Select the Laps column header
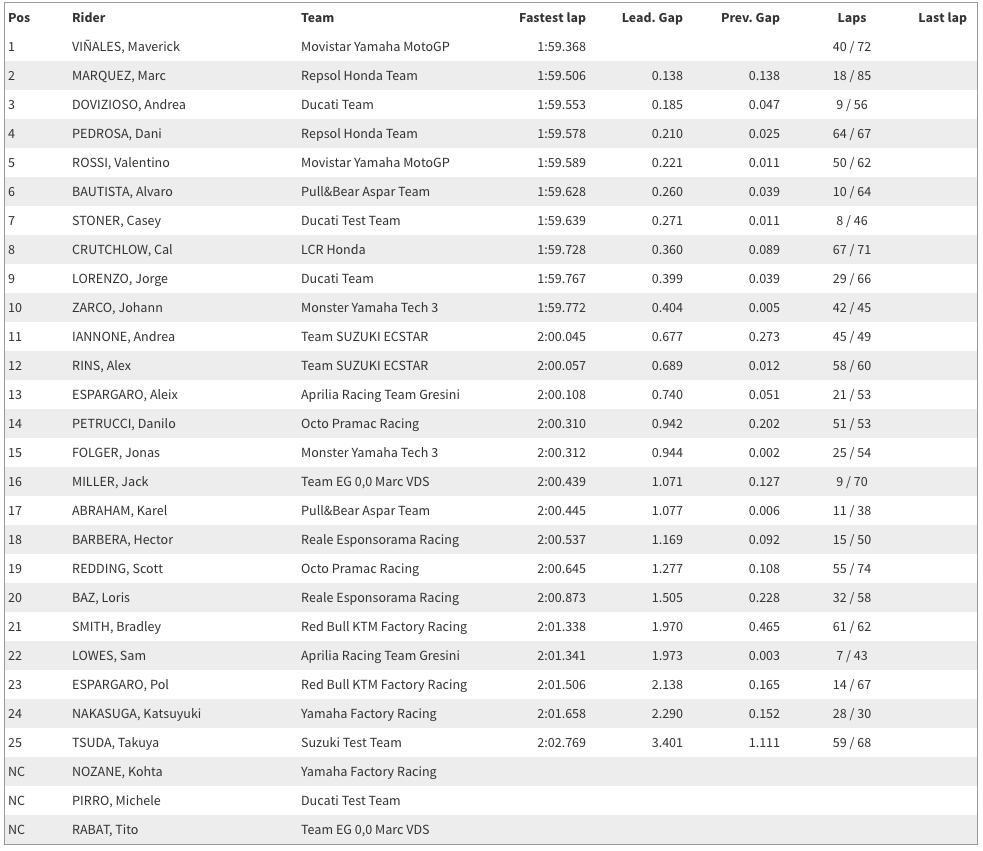 852,17
